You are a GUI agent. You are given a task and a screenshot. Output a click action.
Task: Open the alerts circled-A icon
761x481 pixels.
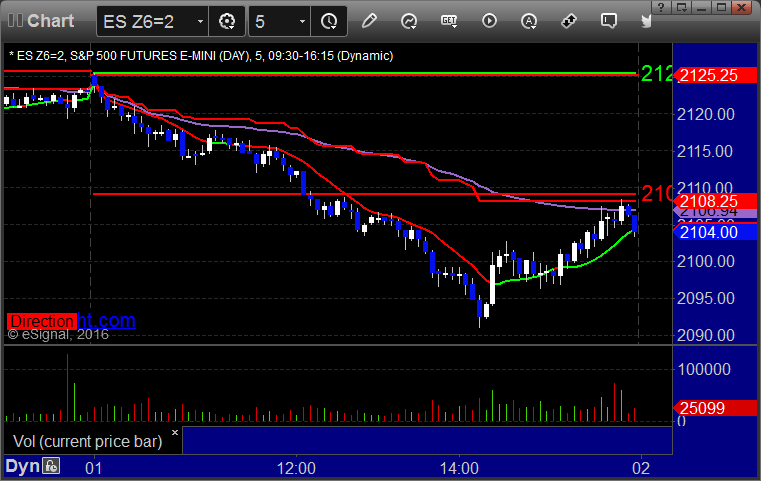[x=529, y=21]
